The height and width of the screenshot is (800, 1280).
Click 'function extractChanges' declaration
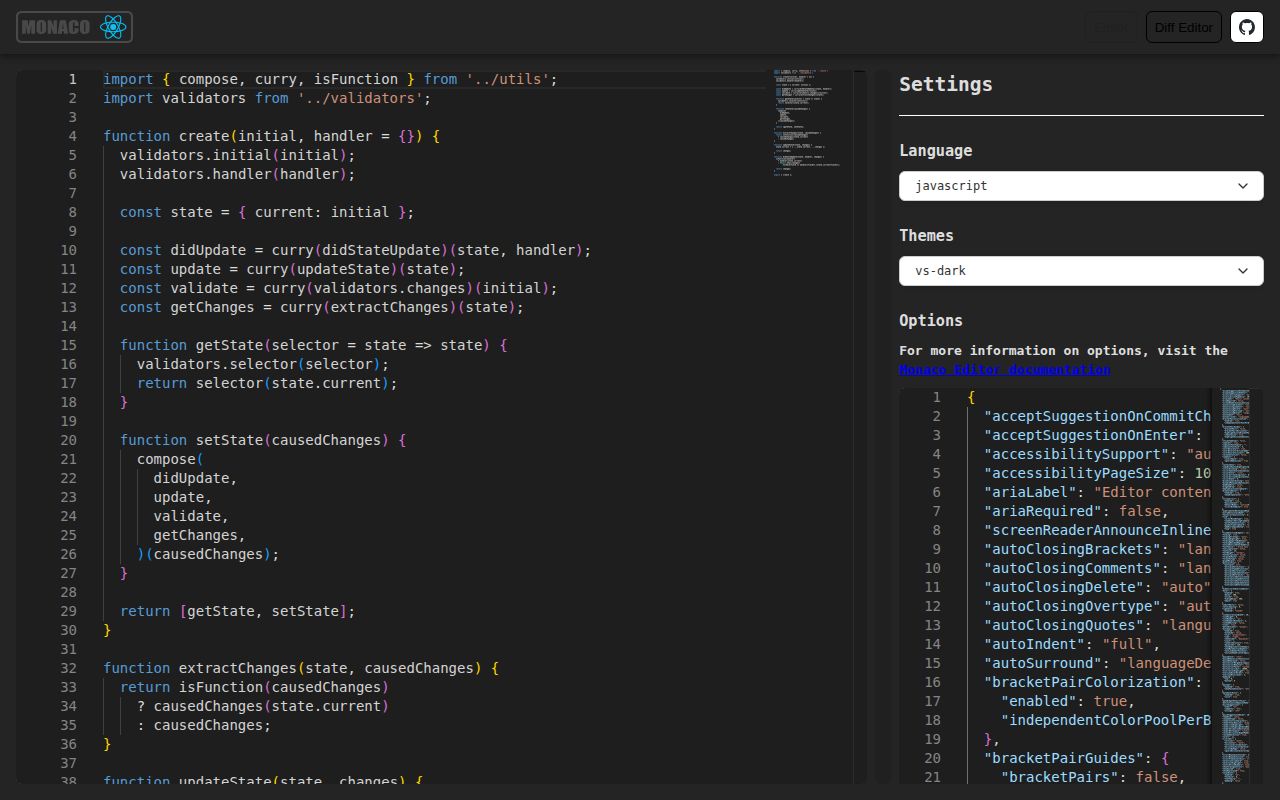click(301, 668)
